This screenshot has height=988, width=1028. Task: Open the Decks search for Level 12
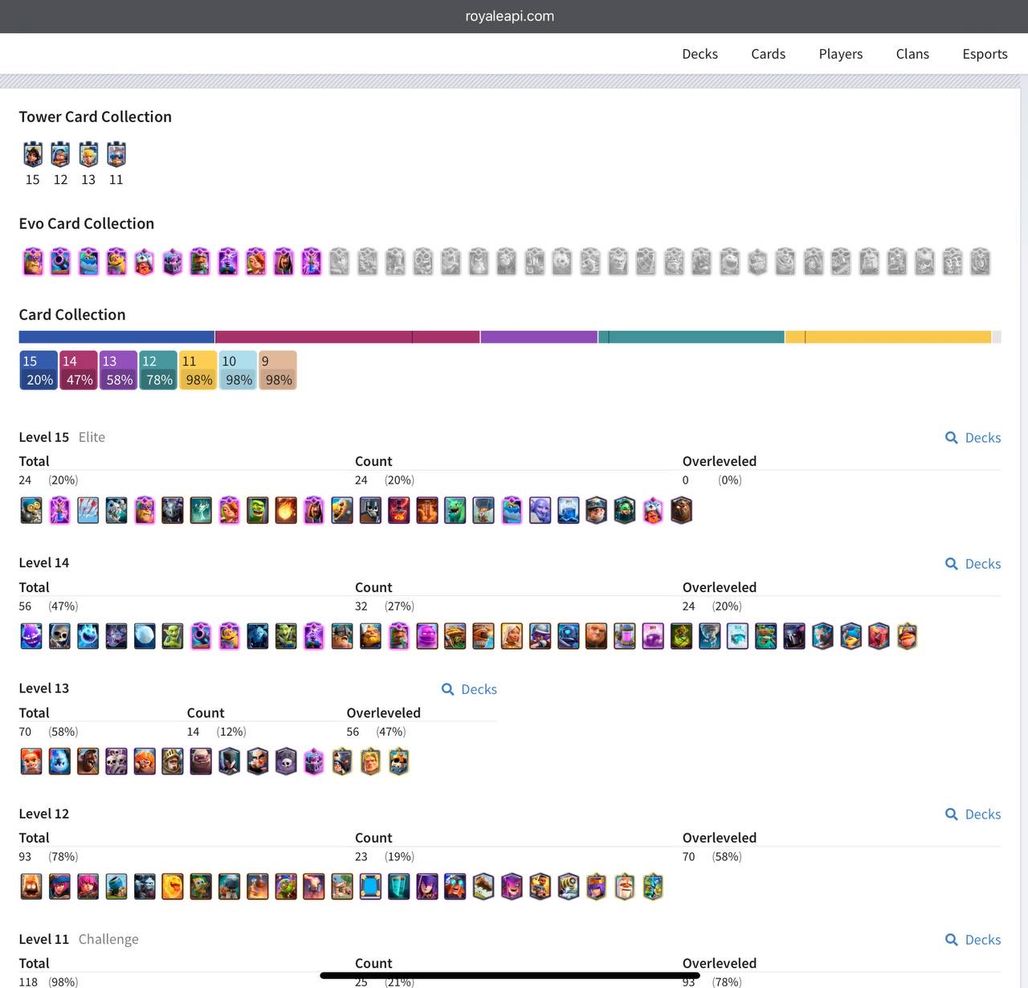pyautogui.click(x=973, y=814)
